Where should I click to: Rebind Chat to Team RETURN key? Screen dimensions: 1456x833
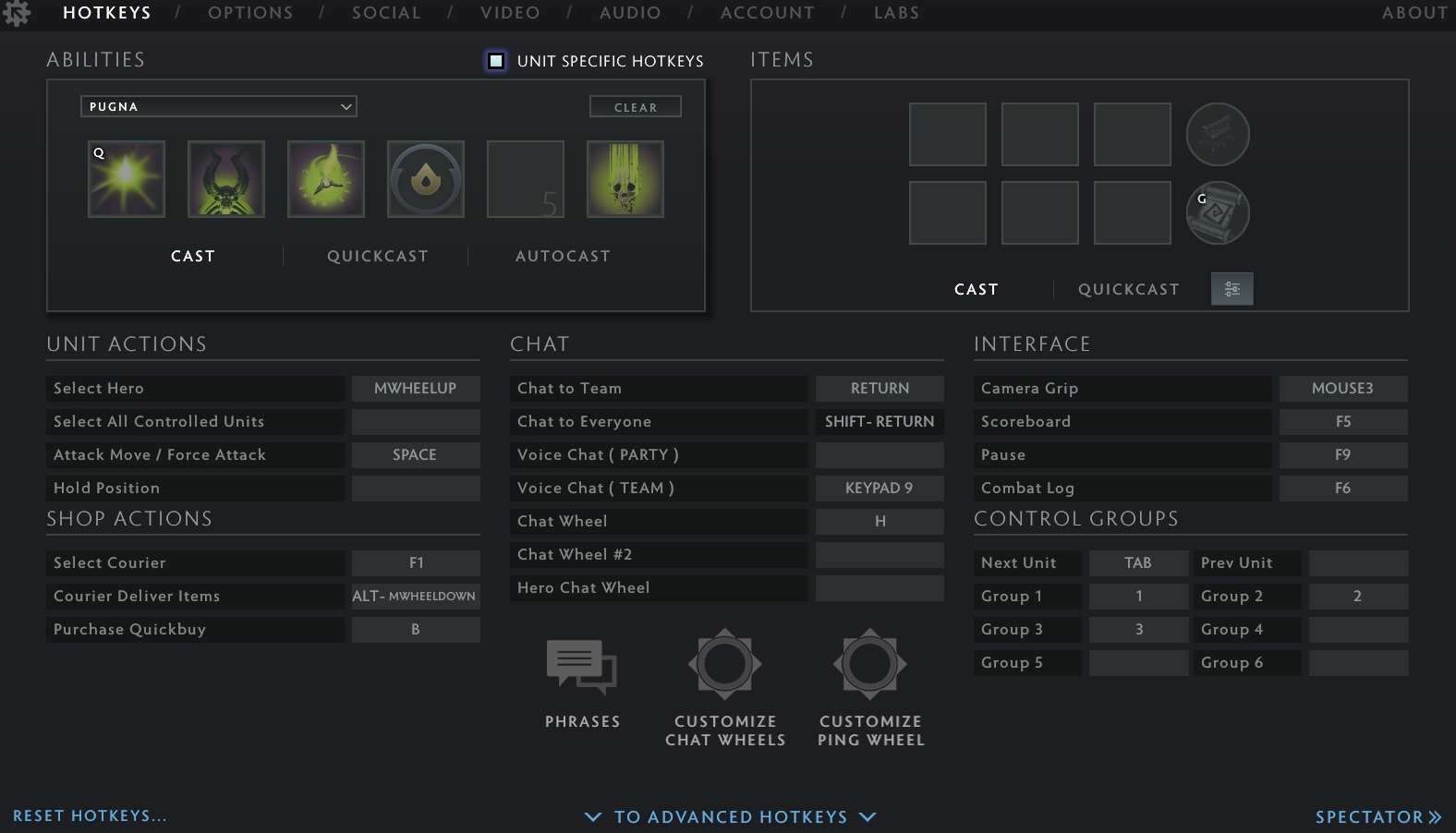pyautogui.click(x=880, y=389)
